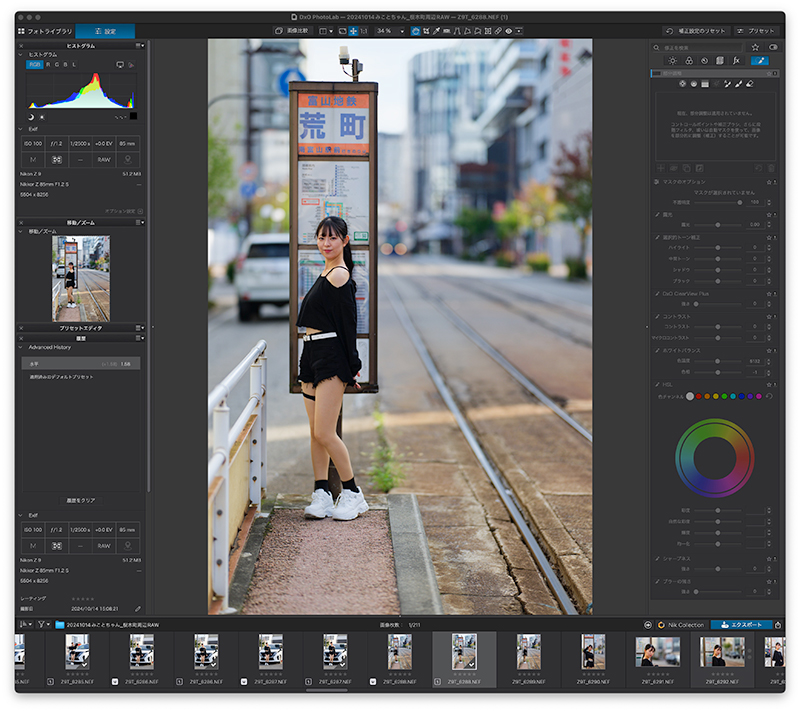Switch to the 設定 tab
The image size is (800, 711).
[104, 31]
